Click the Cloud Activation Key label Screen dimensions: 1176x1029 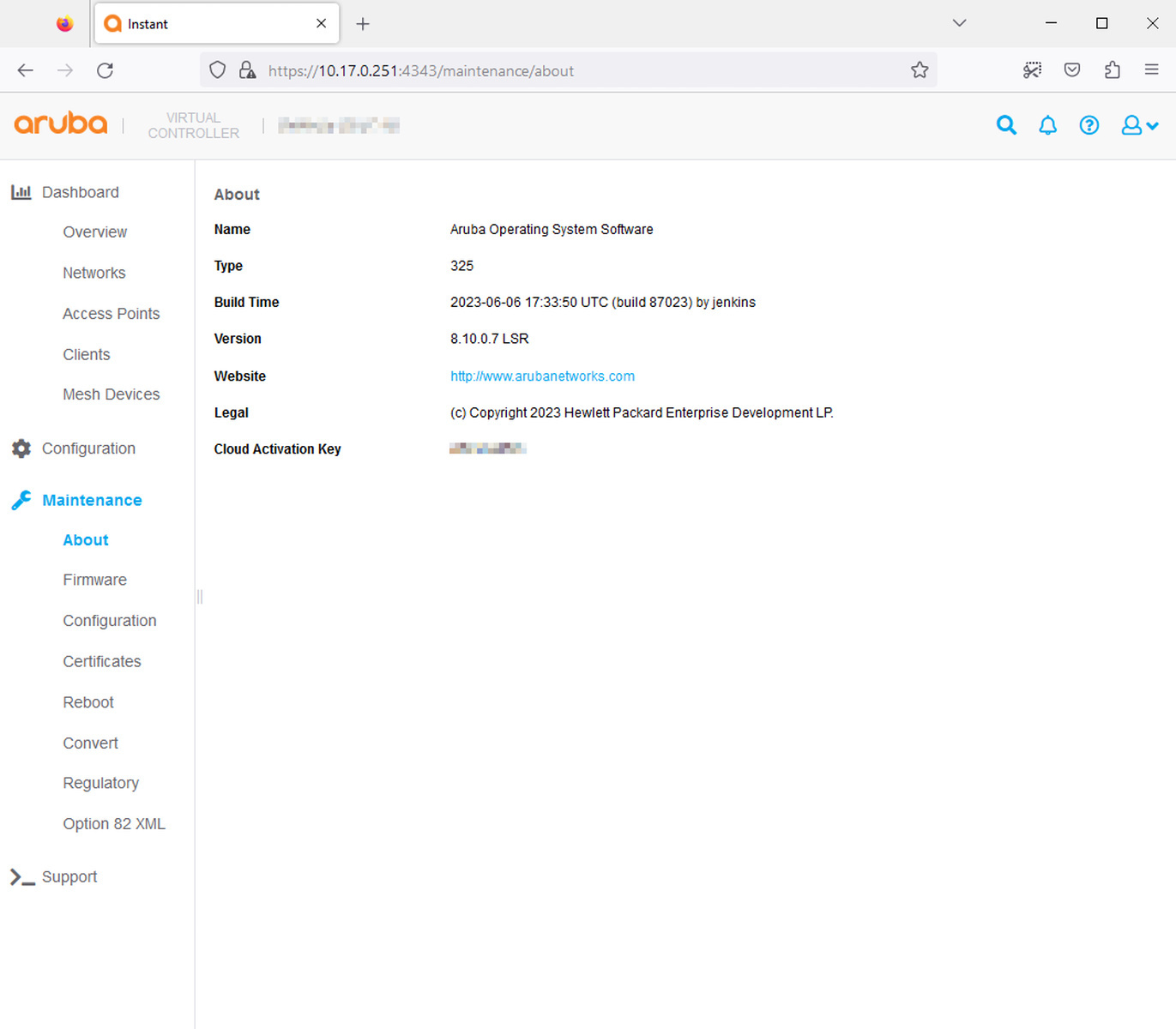[278, 449]
